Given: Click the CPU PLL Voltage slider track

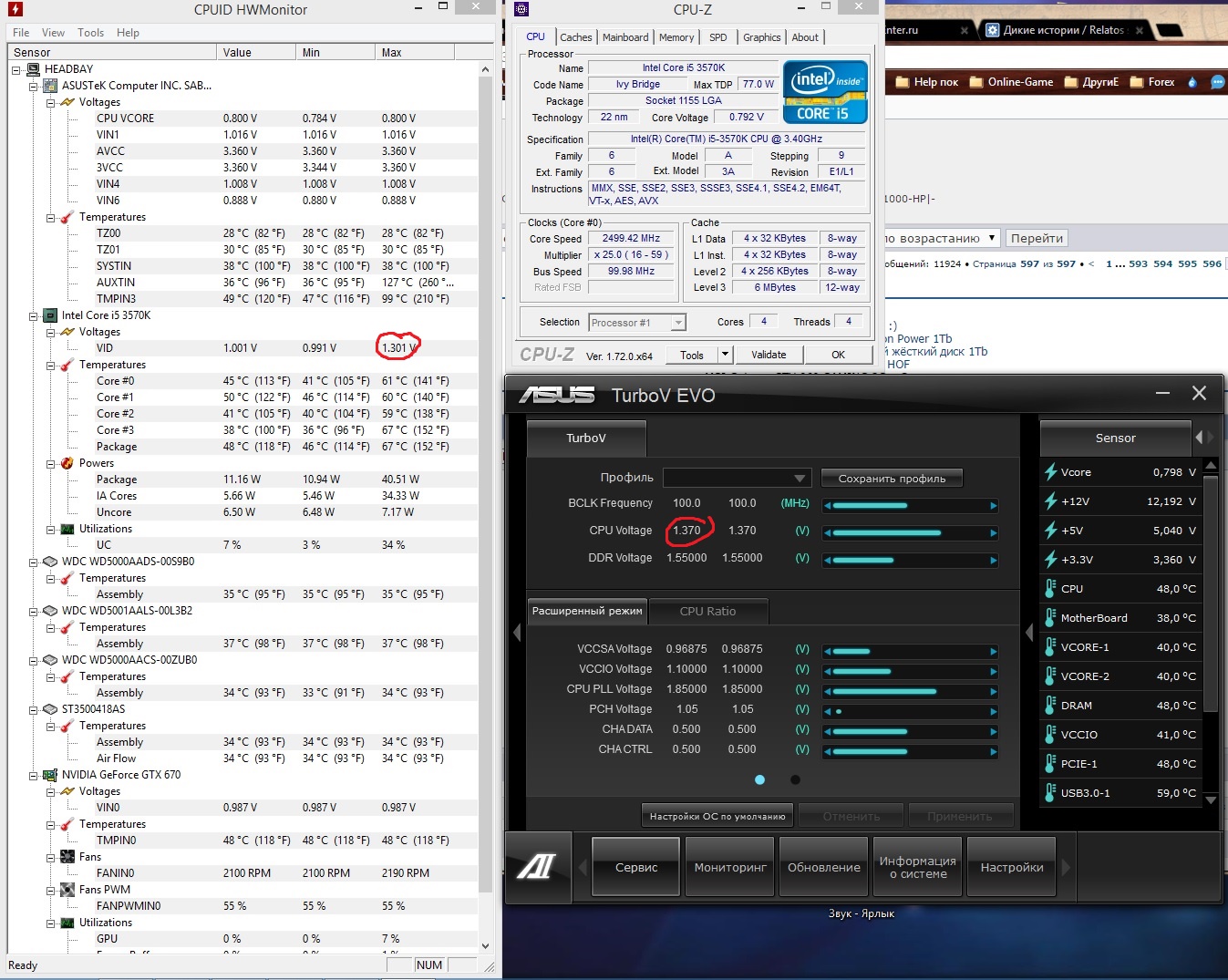Looking at the screenshot, I should (910, 691).
